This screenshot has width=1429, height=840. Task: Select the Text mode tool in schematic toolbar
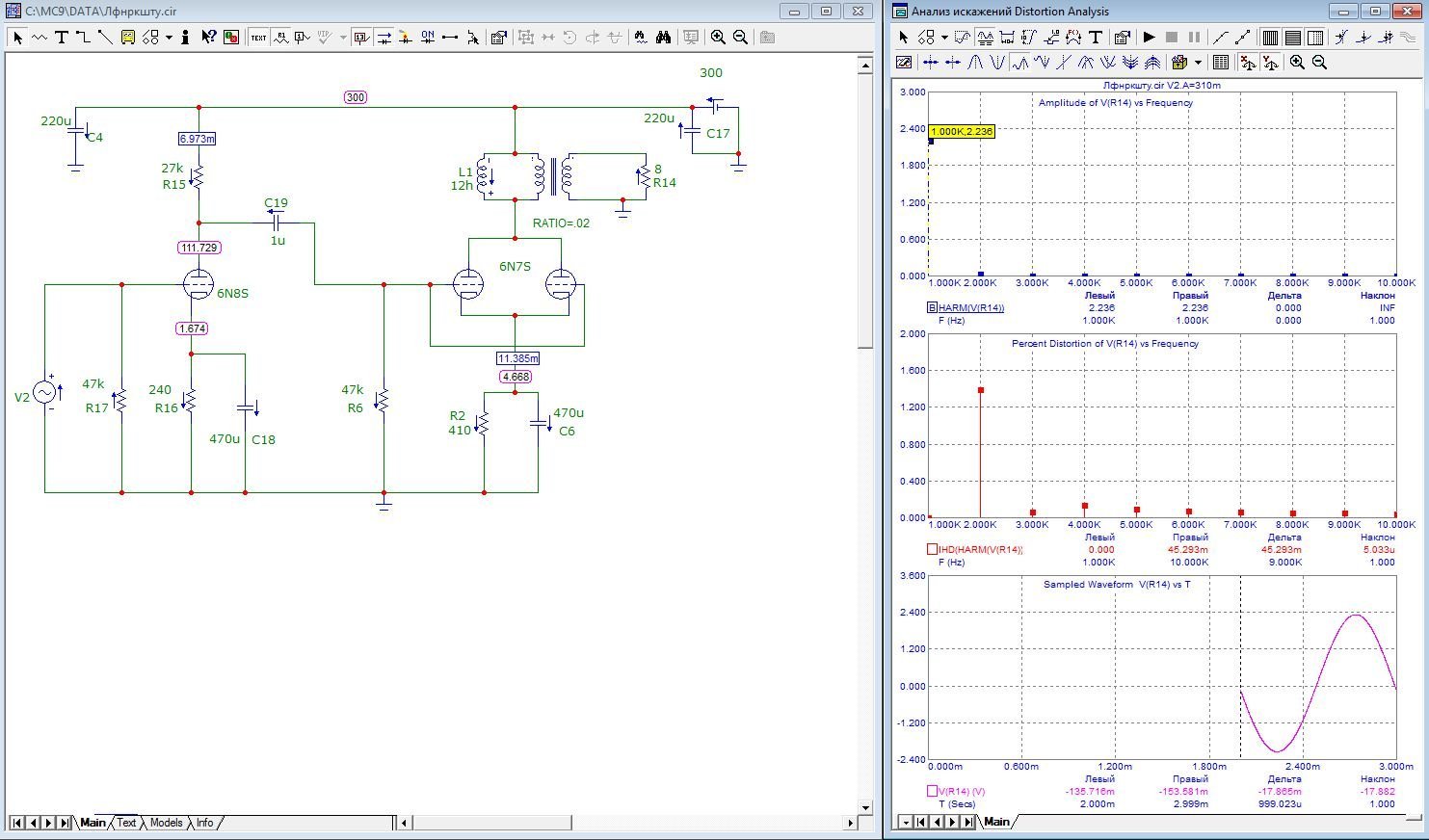pos(61,38)
